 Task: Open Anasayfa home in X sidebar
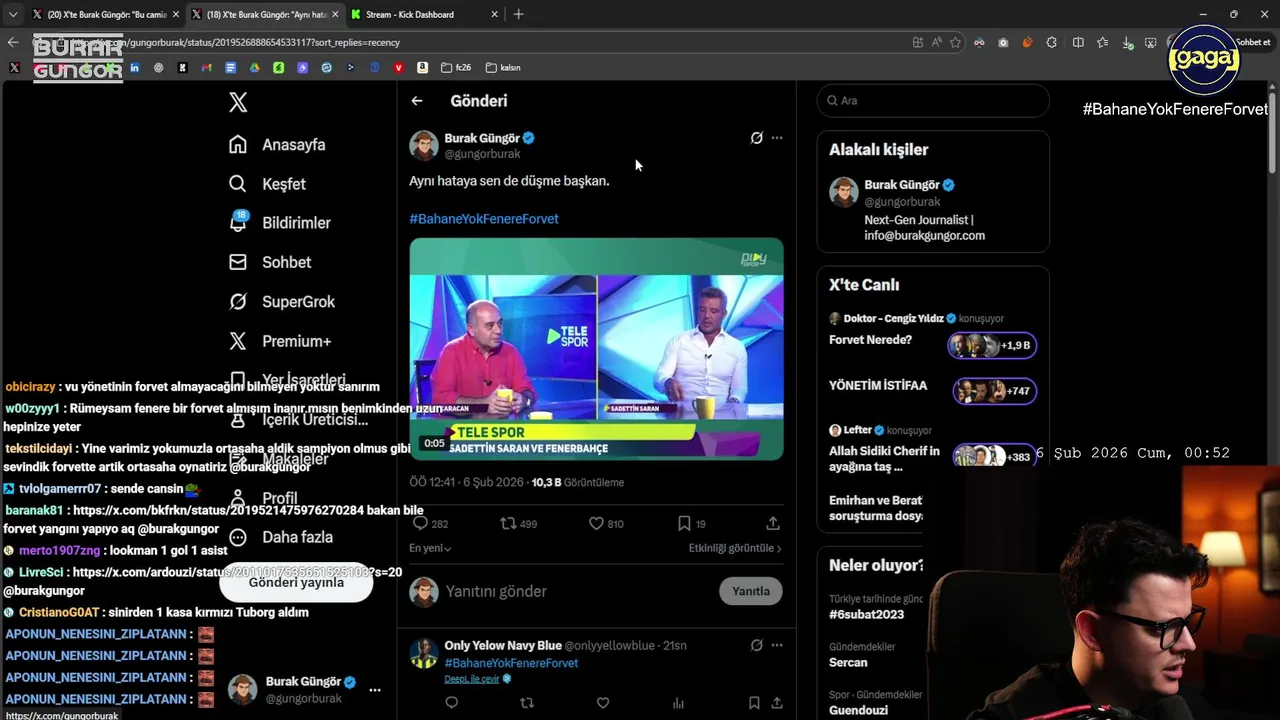[277, 145]
